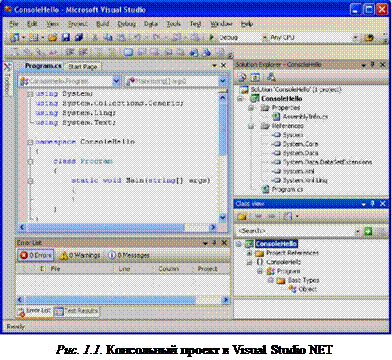The width and height of the screenshot is (392, 360).
Task: Click the New Folder icon in Class View
Action: coord(242,216)
